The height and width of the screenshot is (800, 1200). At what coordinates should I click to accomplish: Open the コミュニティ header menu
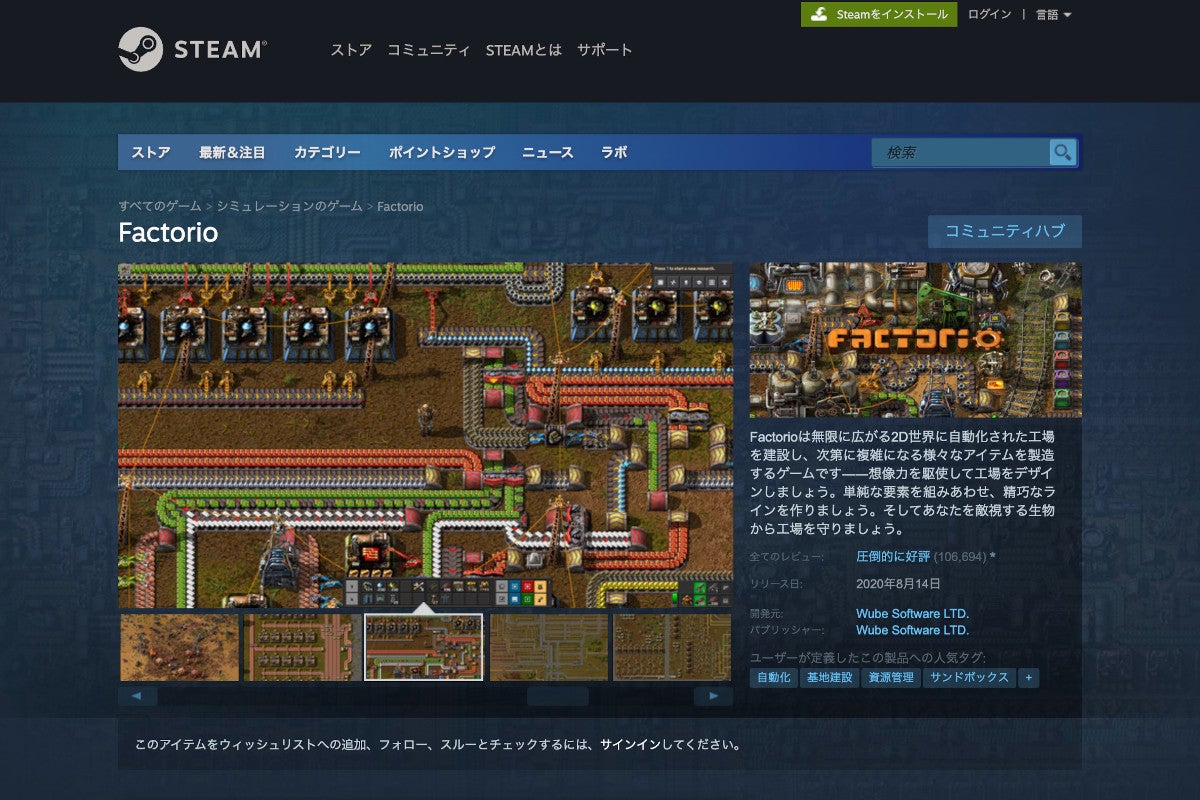click(428, 50)
